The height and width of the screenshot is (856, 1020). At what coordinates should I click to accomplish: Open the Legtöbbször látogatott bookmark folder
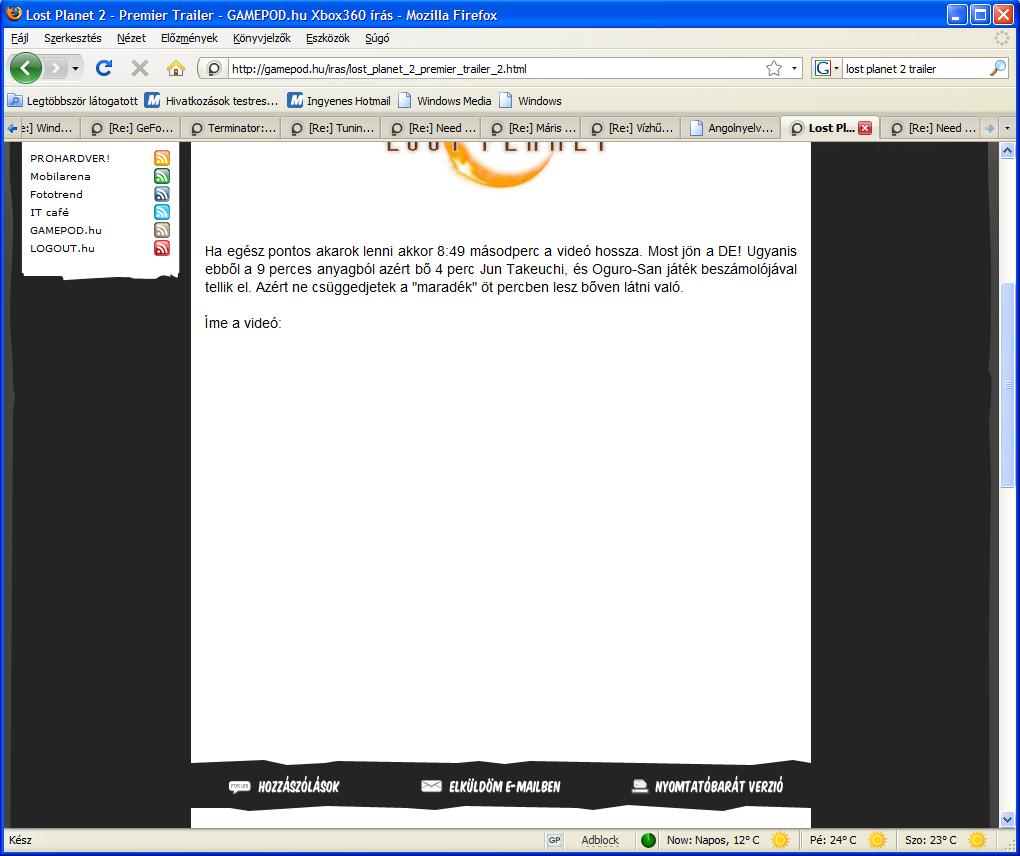click(x=73, y=101)
